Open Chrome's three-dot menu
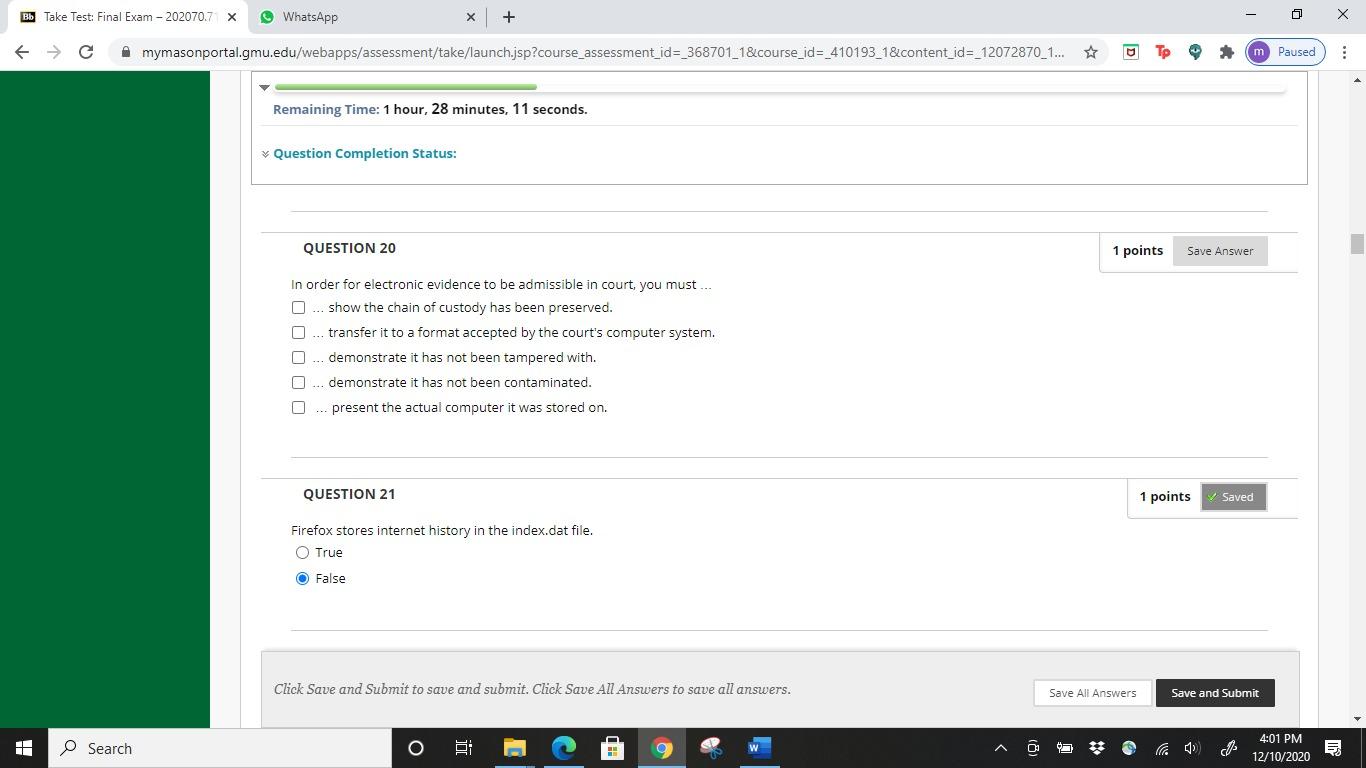 coord(1346,52)
